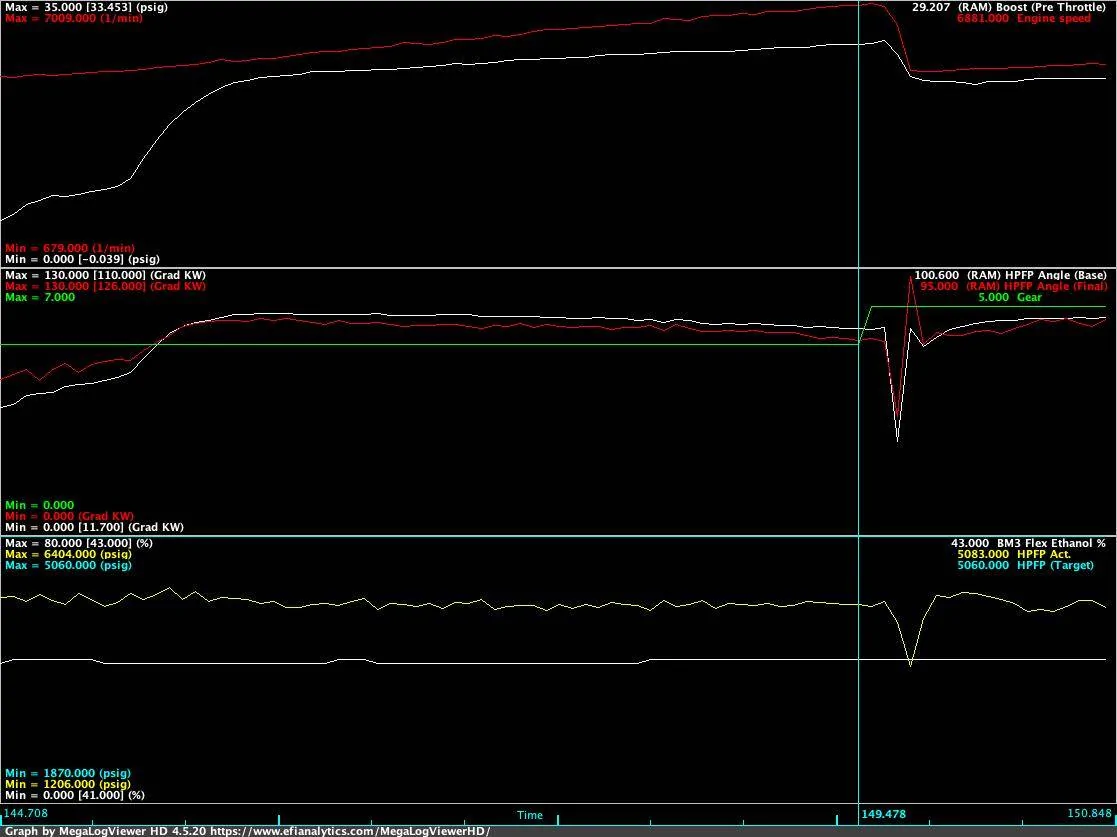Click cyan Max = 5060.000 (psig) value

click(68, 566)
